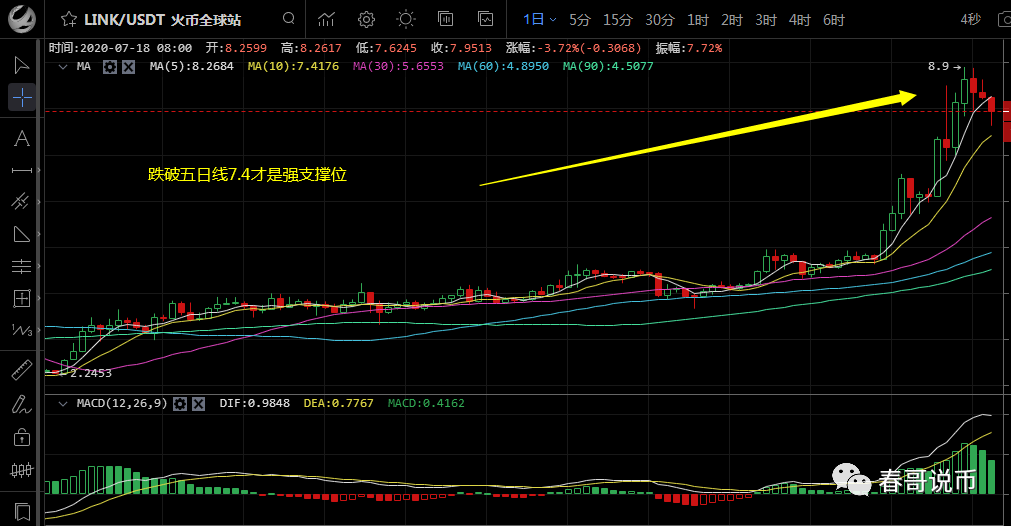Choose the text annotation tool
The image size is (1011, 526).
tap(21, 138)
